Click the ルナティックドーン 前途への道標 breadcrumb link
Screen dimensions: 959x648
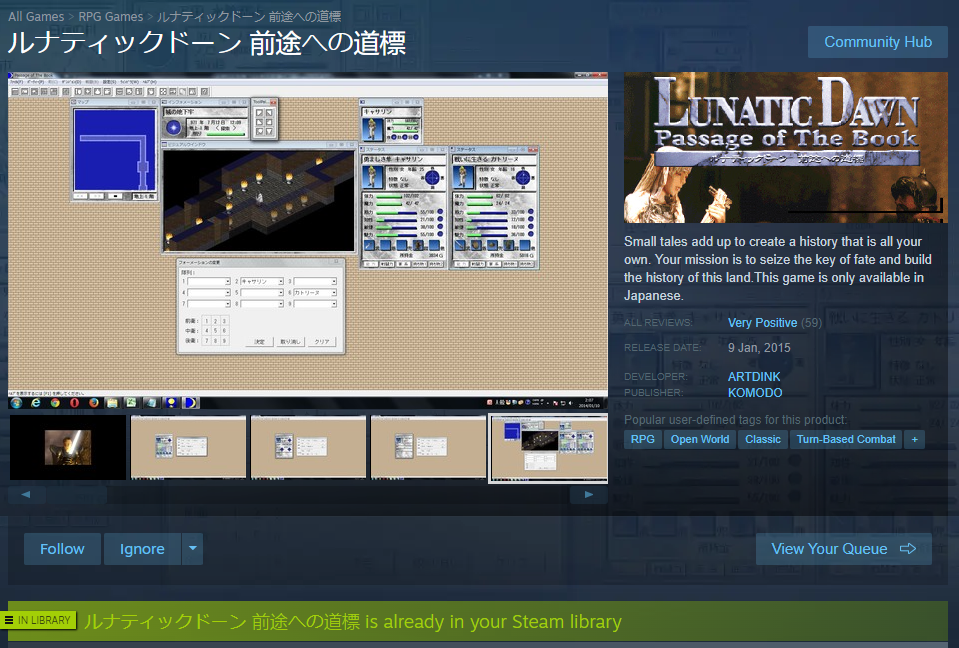(x=249, y=17)
